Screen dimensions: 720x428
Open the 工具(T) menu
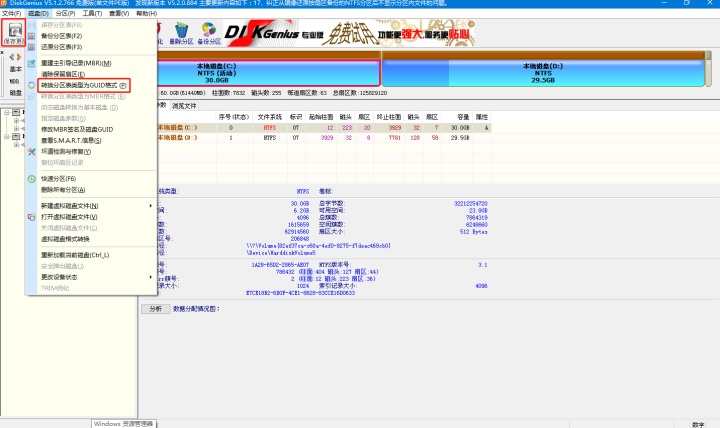coord(92,13)
